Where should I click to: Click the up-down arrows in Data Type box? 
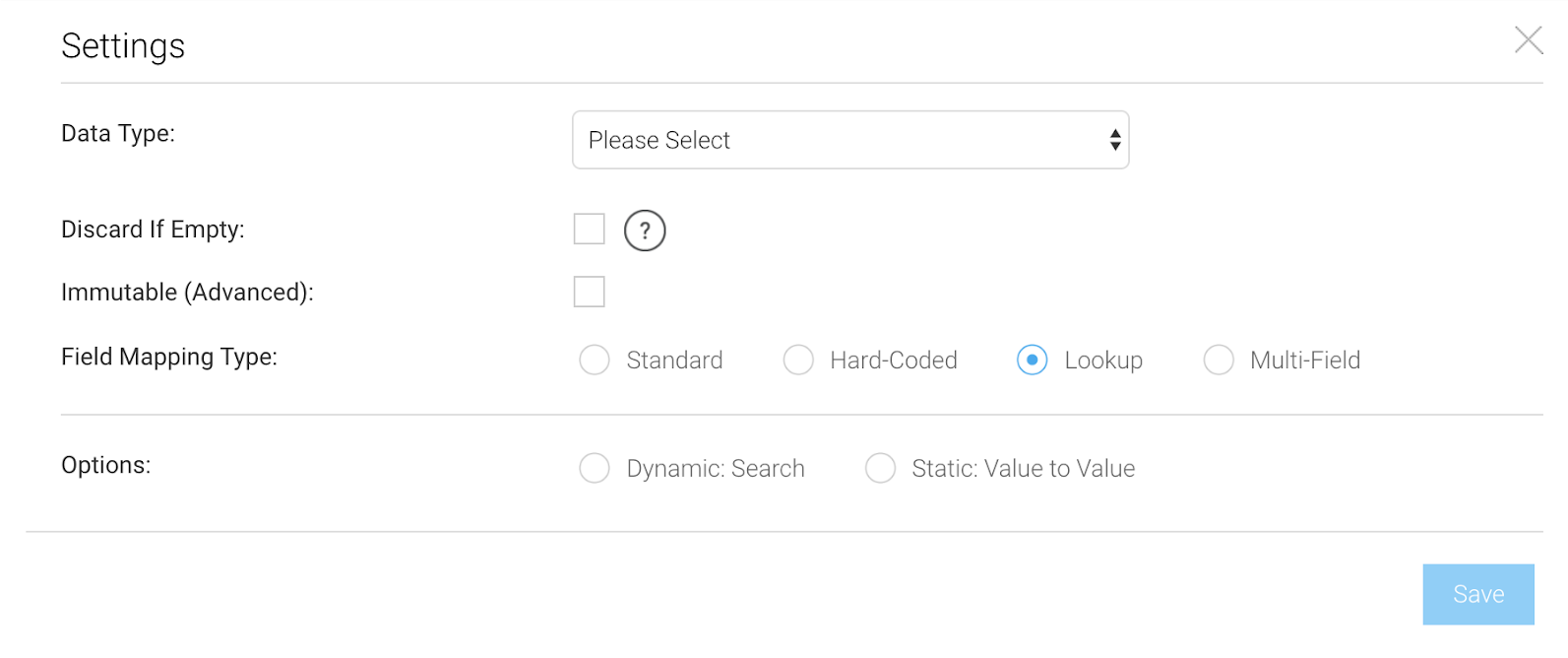coord(1114,140)
